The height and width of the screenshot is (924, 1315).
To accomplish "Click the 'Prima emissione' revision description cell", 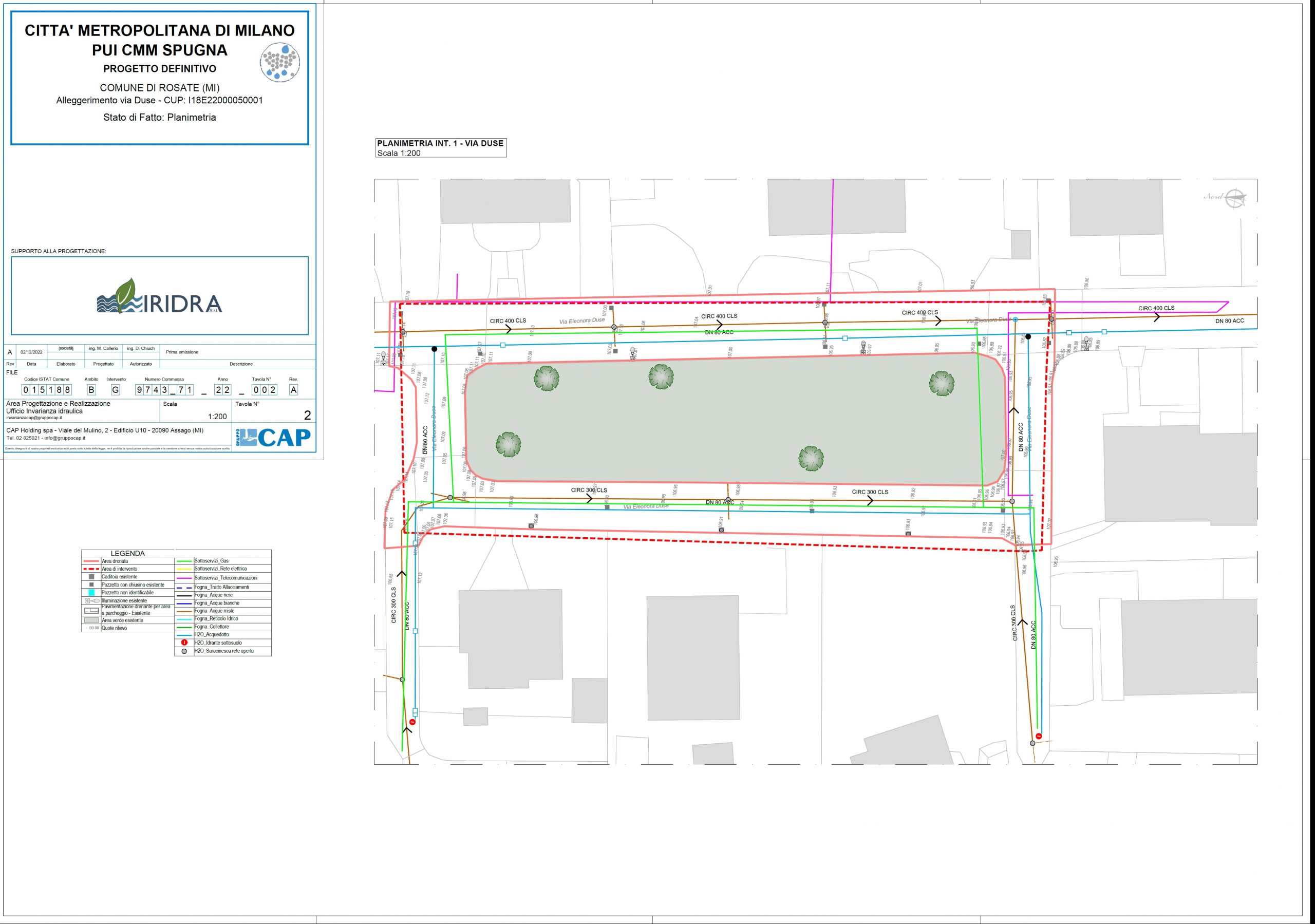I will (182, 352).
